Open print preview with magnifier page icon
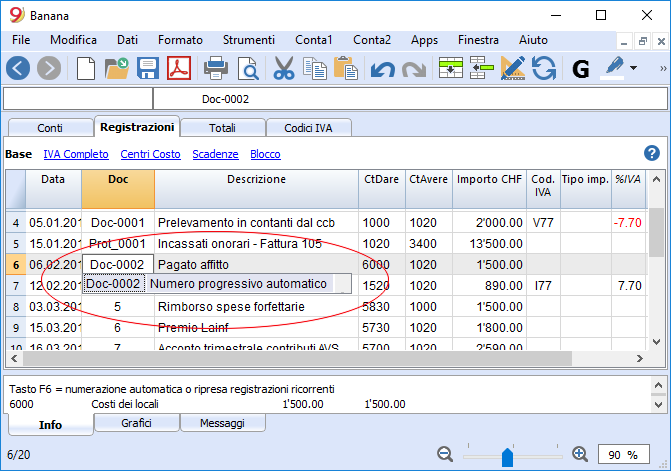This screenshot has width=671, height=471. click(248, 68)
